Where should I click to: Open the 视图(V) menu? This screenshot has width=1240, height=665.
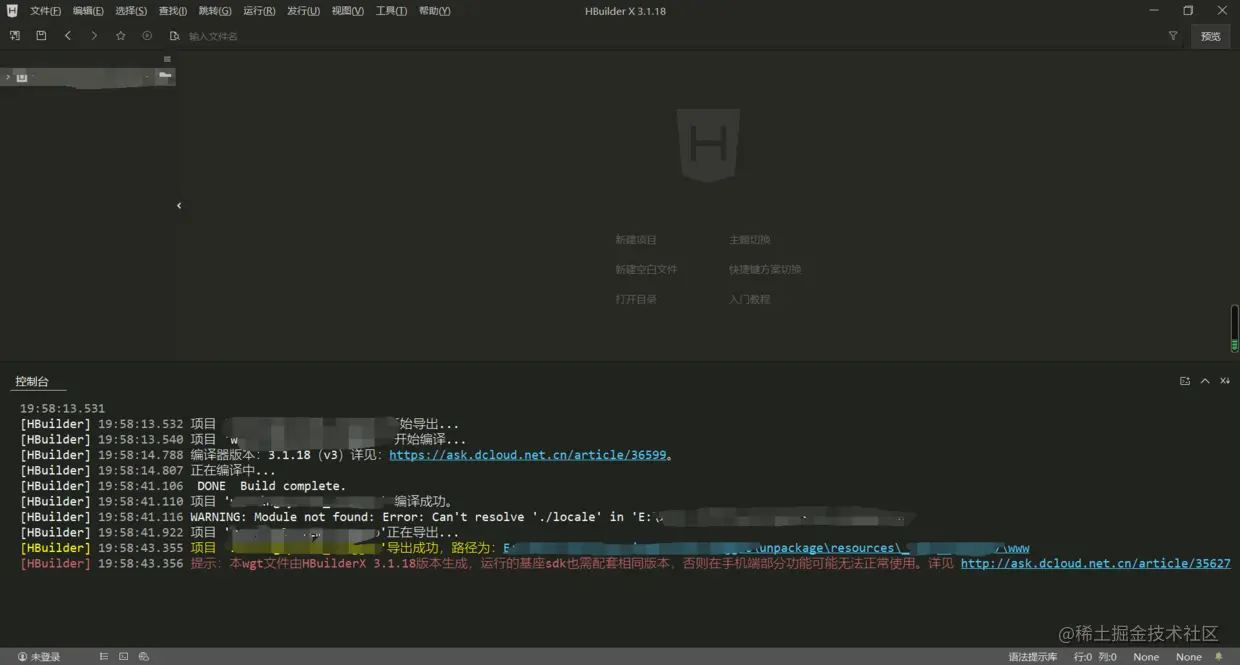tap(348, 11)
